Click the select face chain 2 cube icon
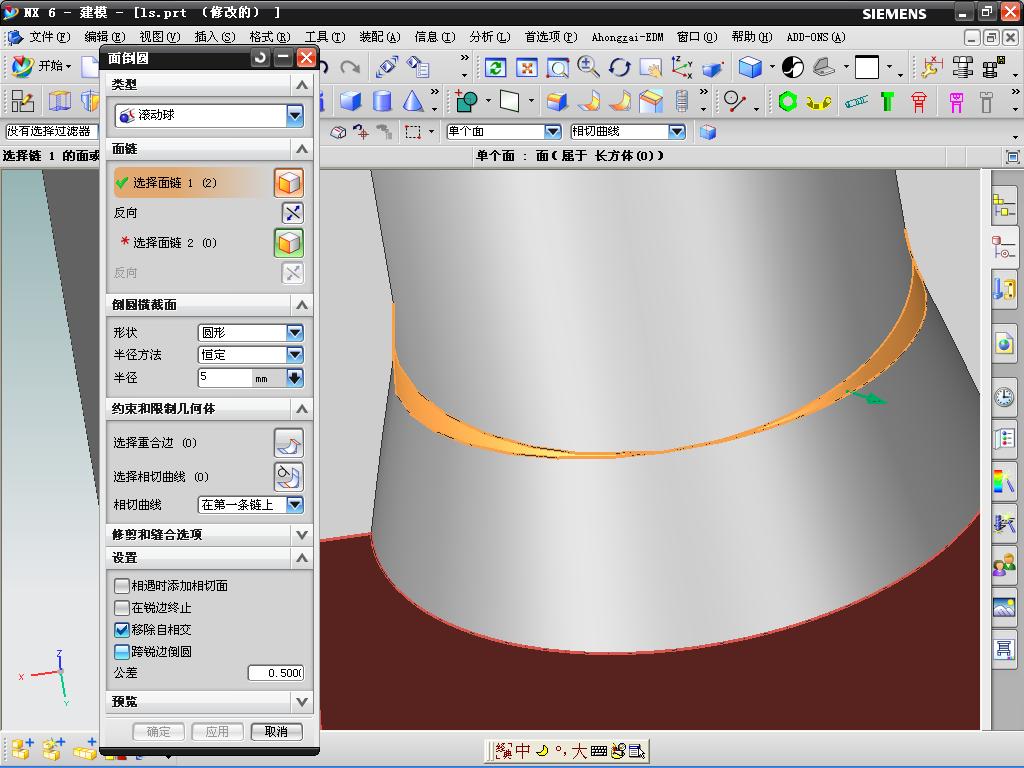The image size is (1024, 768). point(289,243)
